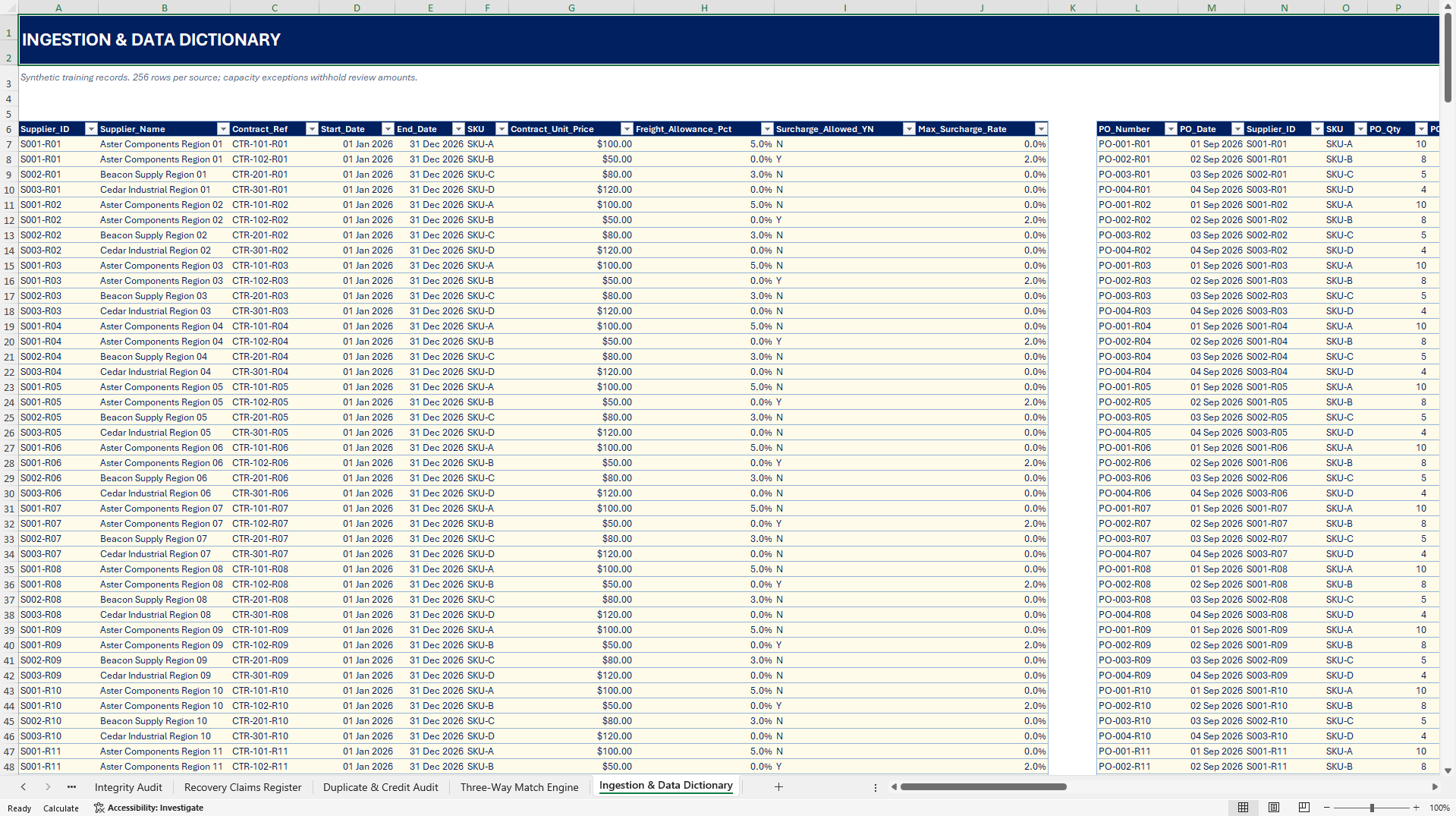Click the Select All corner triangle

[x=9, y=8]
